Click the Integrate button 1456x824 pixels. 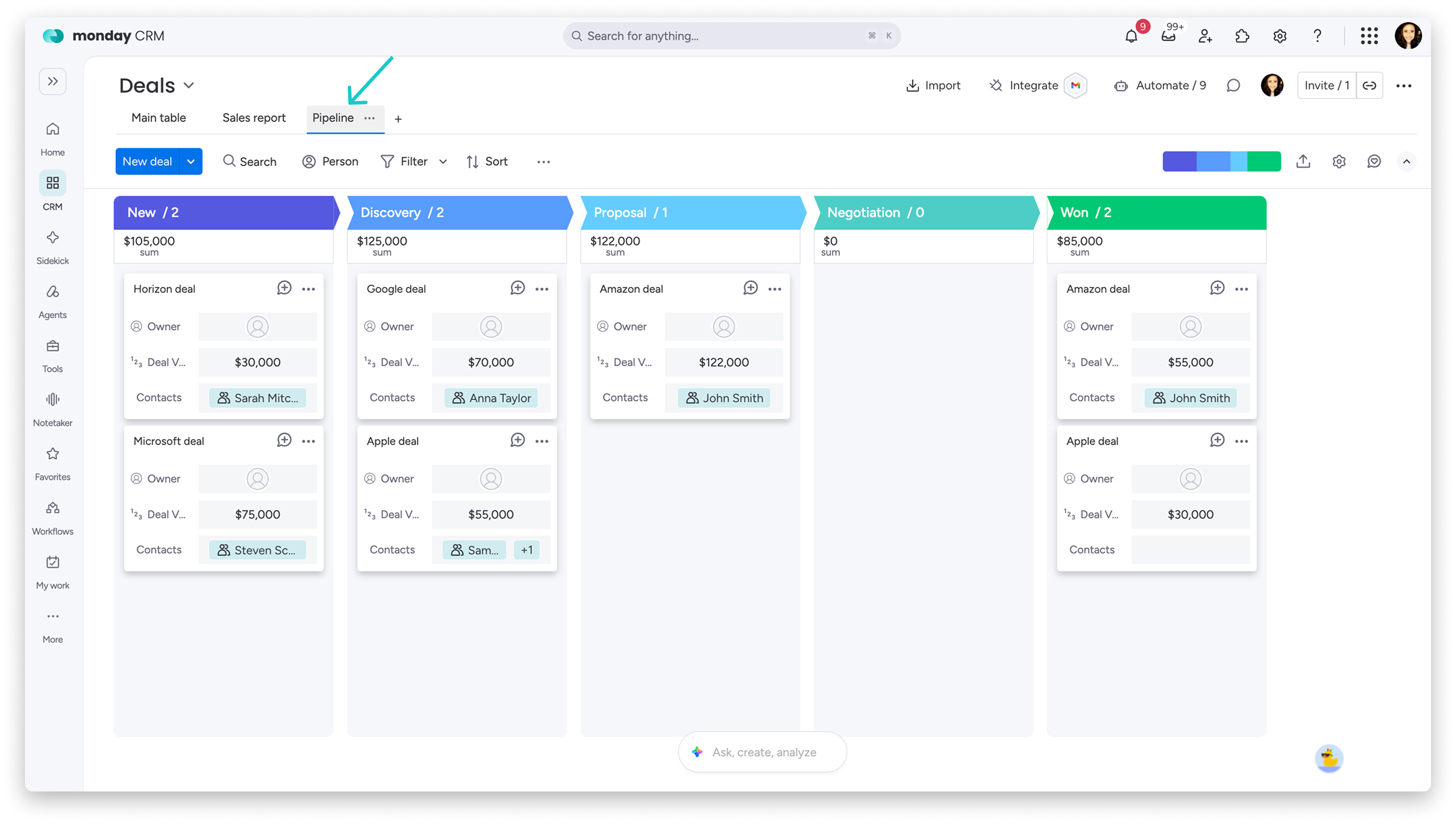coord(1023,86)
